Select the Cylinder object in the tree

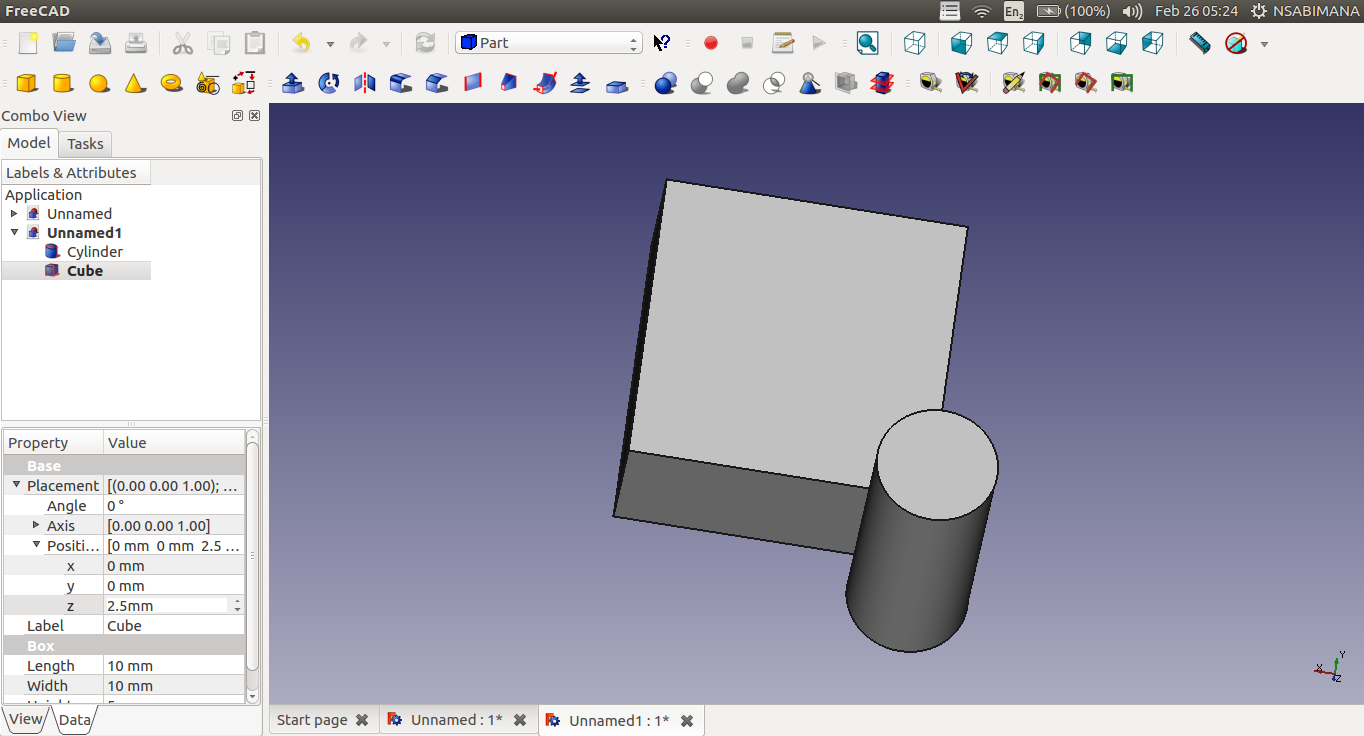click(x=95, y=252)
